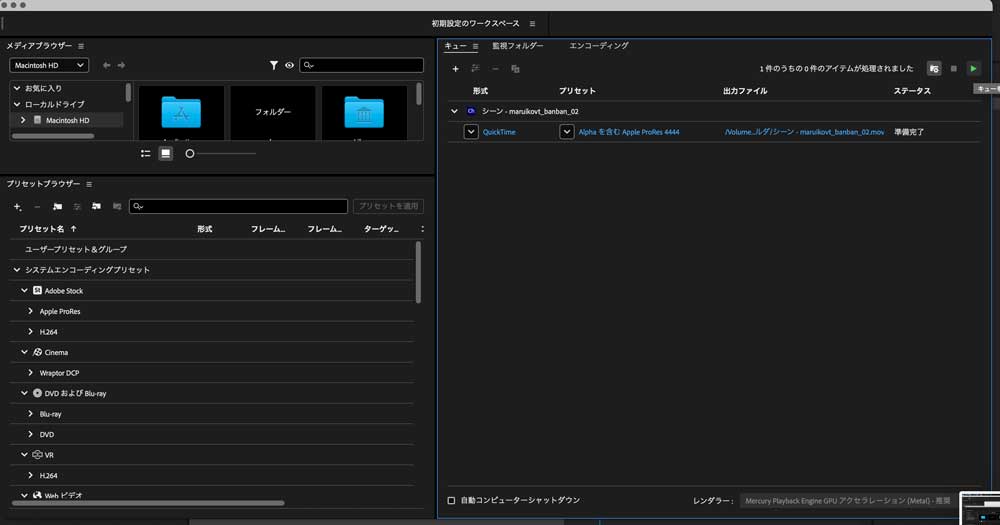This screenshot has height=525, width=1000.
Task: Click the DVD および Blu-ray disc icon
Action: [38, 394]
